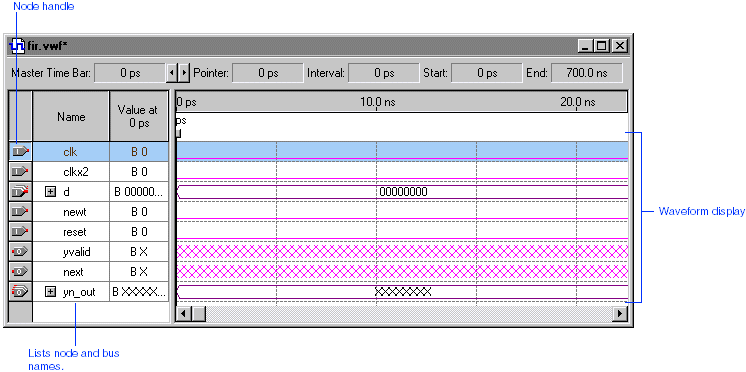Screen dimensions: 746x372
Task: Select the clkx2 node name
Action: (x=76, y=172)
